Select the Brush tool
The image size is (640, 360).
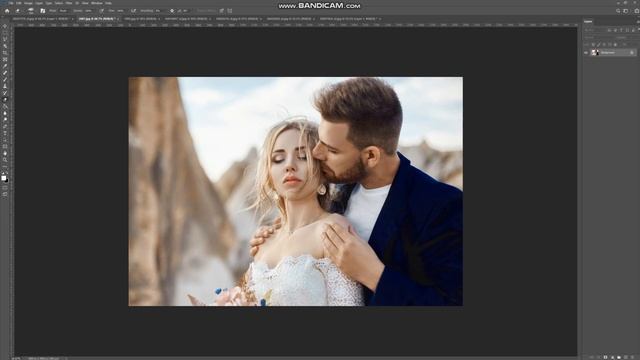[x=5, y=79]
